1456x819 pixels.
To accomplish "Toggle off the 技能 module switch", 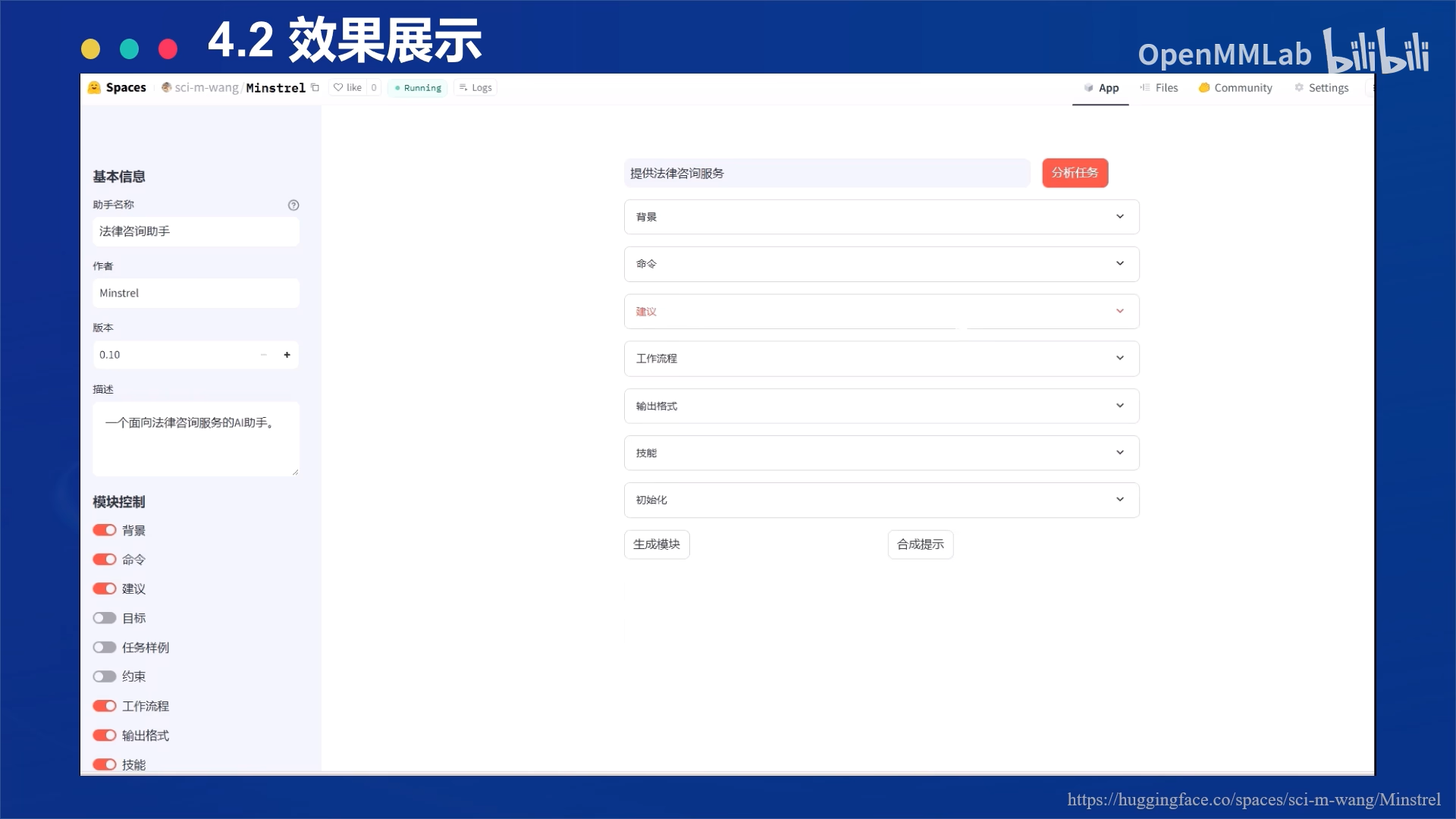I will point(105,764).
